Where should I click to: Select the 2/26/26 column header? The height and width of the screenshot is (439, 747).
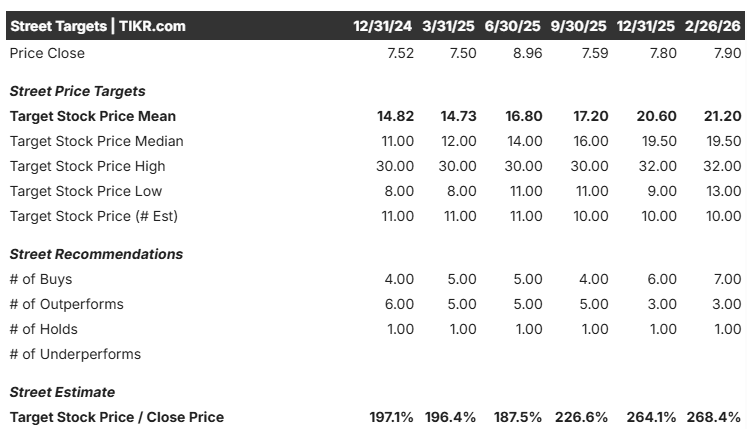713,26
